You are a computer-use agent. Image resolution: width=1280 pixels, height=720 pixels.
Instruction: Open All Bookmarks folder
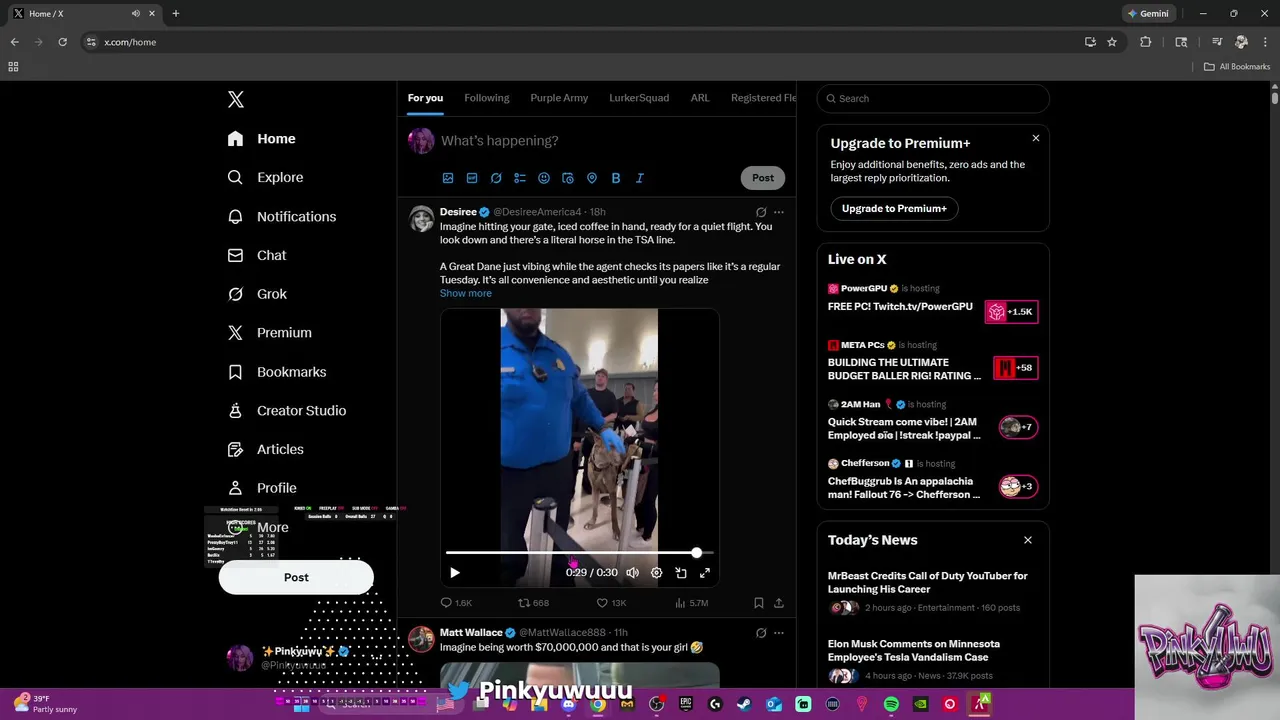(x=1237, y=67)
